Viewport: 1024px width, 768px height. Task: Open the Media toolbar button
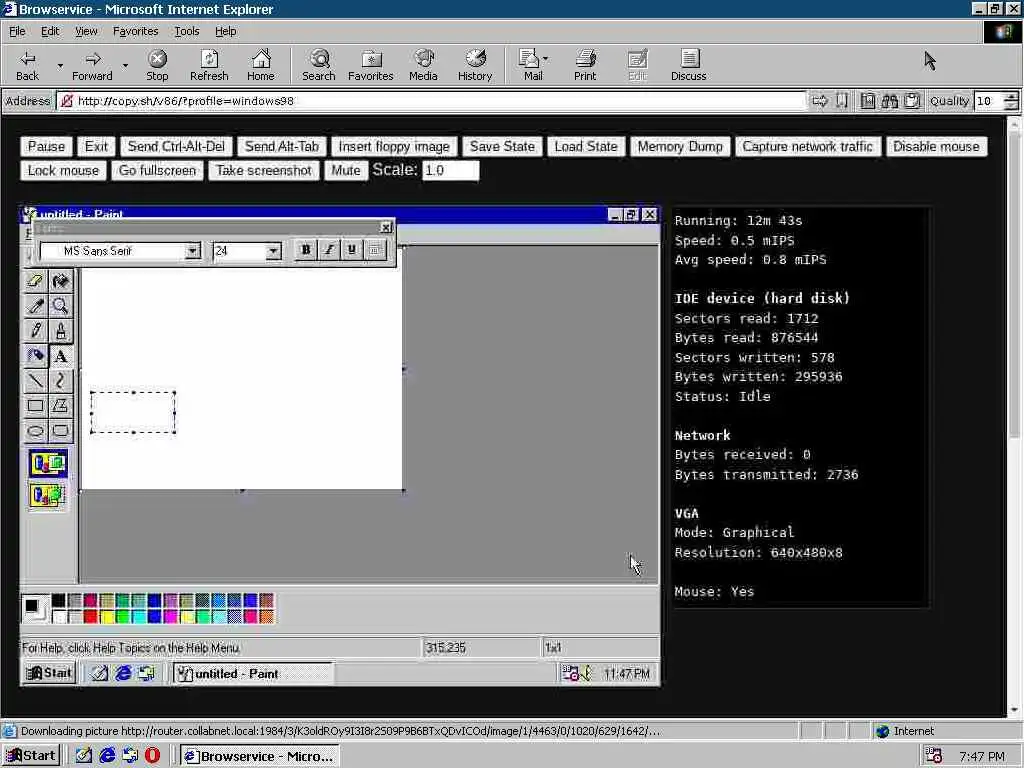(423, 65)
